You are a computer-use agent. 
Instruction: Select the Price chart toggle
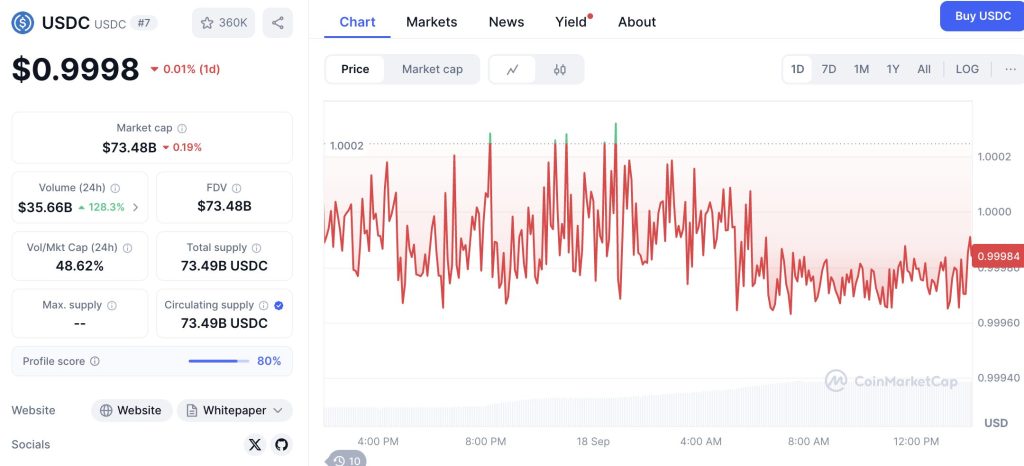point(355,69)
